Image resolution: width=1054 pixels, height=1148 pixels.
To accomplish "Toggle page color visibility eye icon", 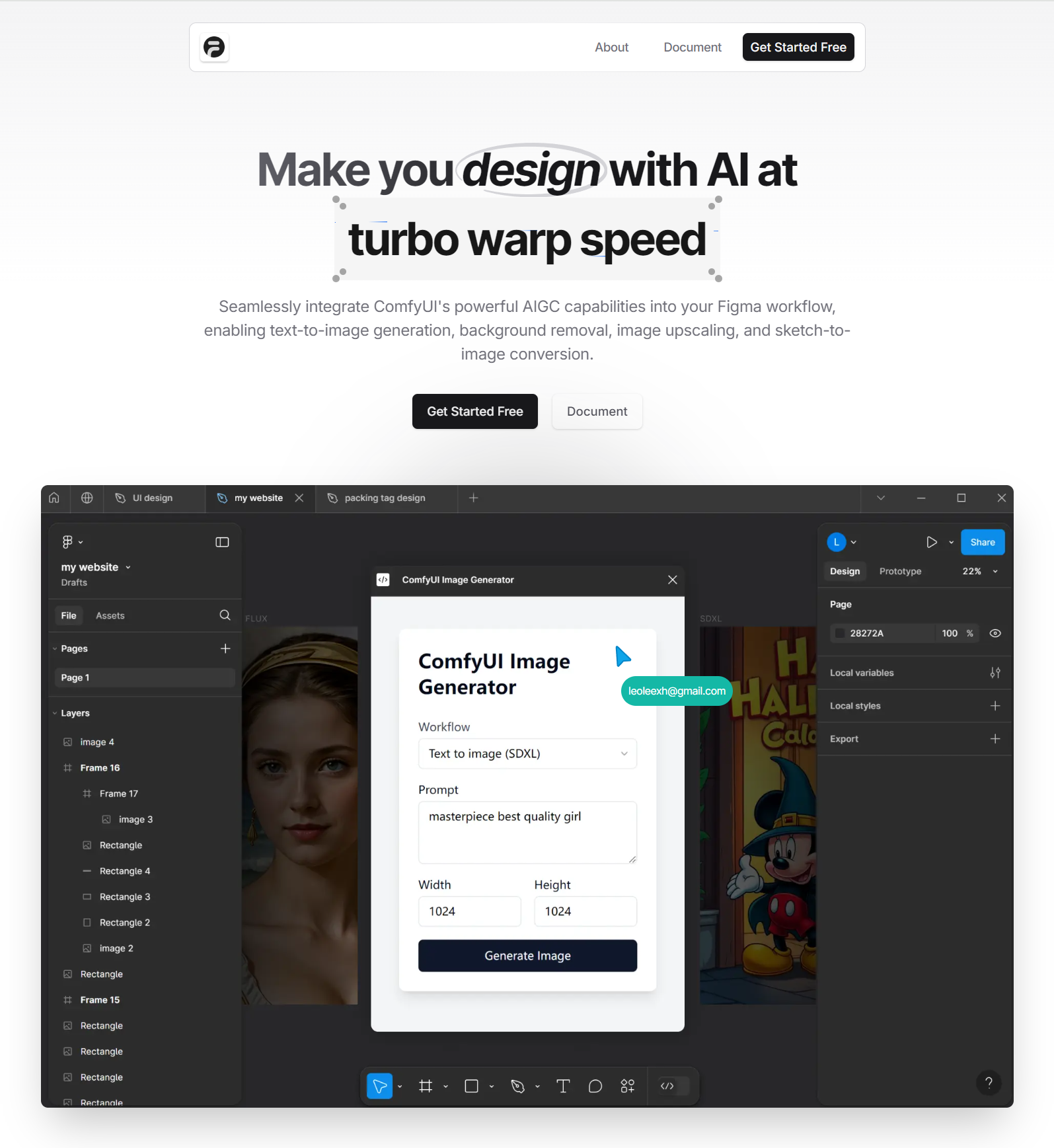I will [995, 633].
